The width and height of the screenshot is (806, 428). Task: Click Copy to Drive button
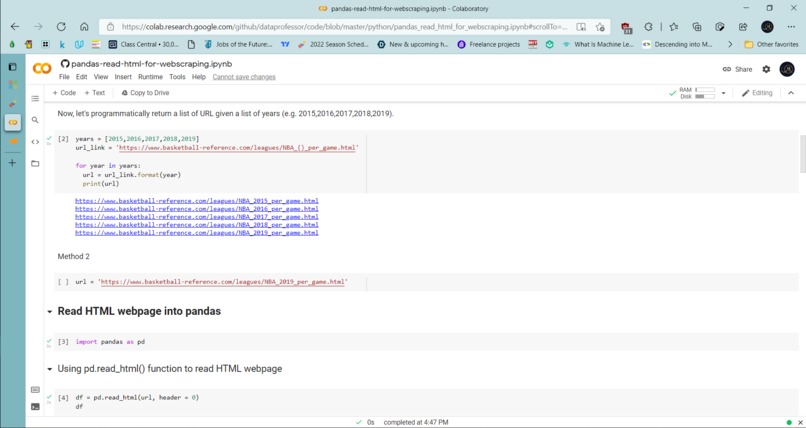(145, 93)
